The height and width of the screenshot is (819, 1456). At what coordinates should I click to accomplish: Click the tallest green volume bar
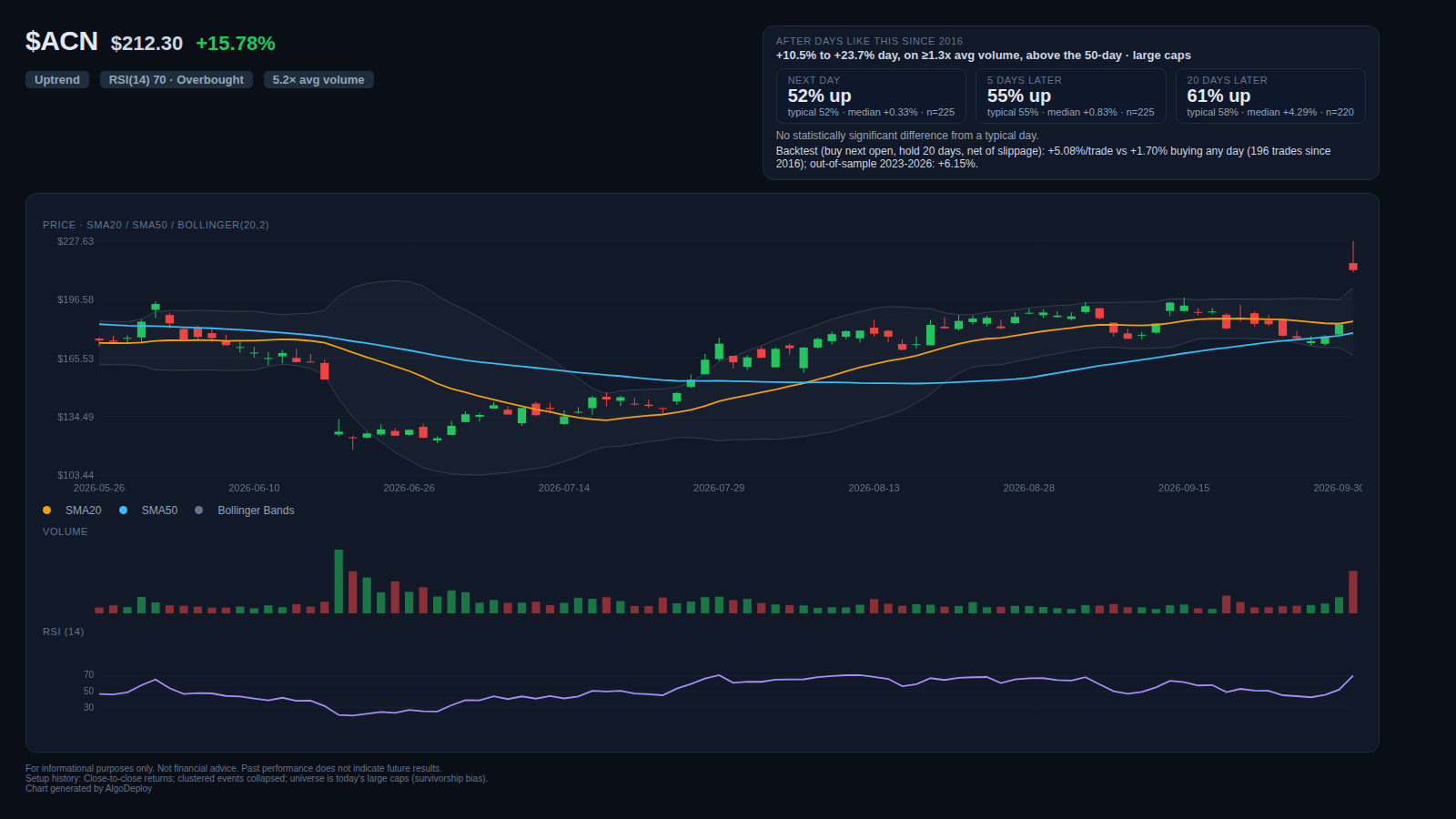[x=339, y=581]
